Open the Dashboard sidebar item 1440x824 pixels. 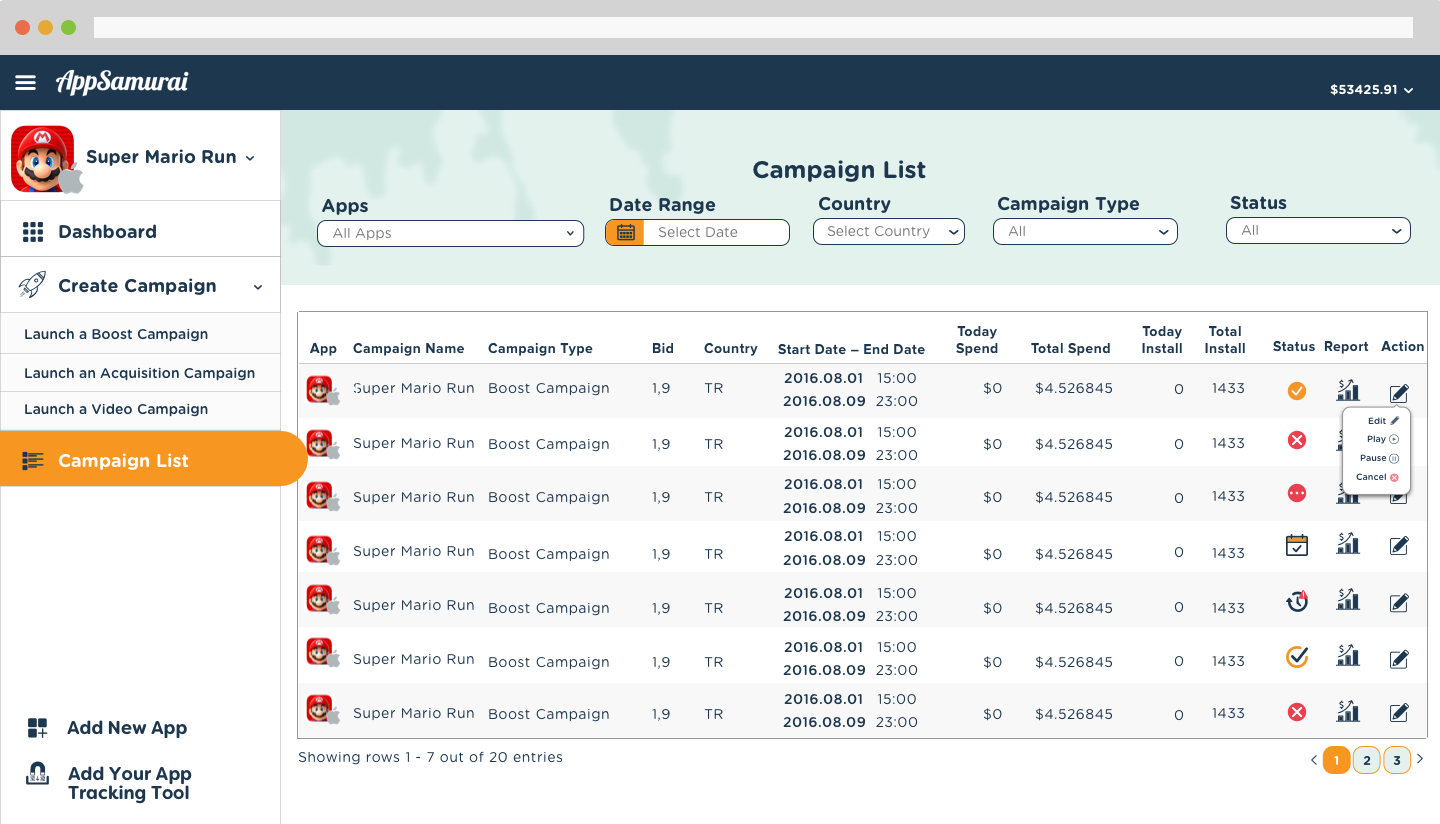click(x=140, y=232)
